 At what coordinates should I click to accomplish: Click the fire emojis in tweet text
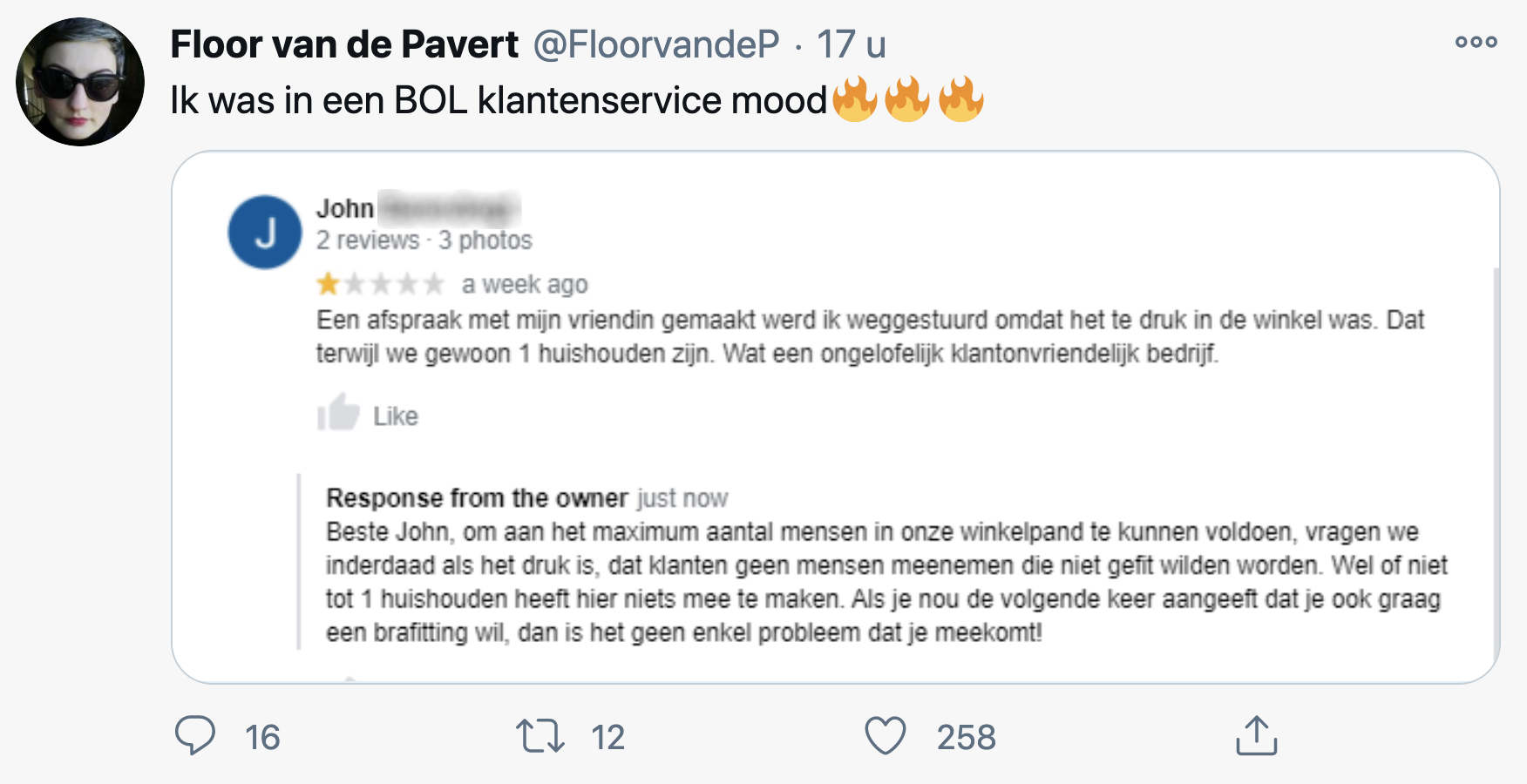tap(907, 99)
